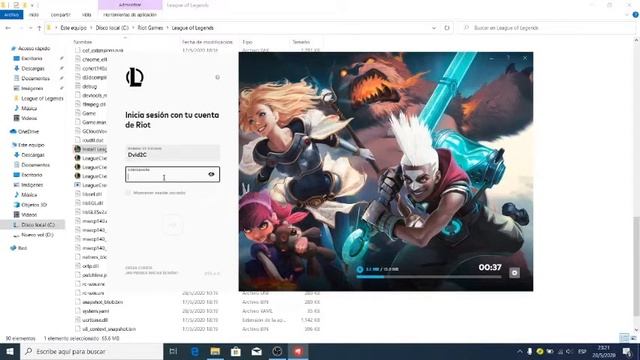Open the Archivo tab in File Explorer
Viewport: 640px width, 360px height.
(x=11, y=15)
